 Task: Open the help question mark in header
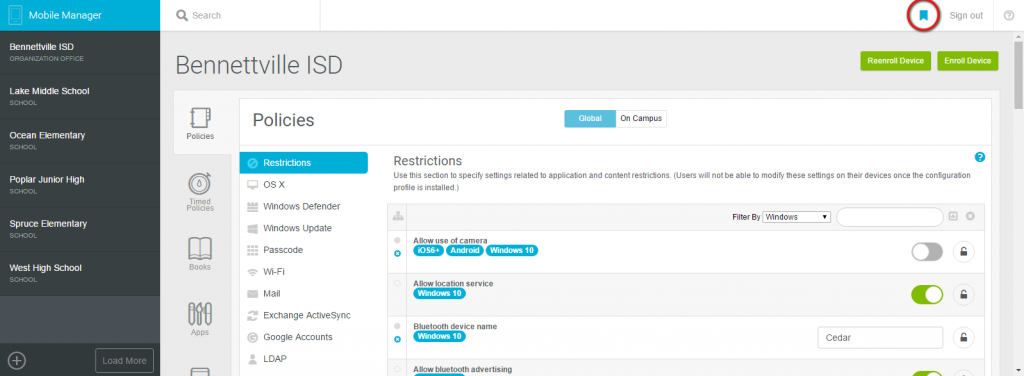[x=1008, y=16]
